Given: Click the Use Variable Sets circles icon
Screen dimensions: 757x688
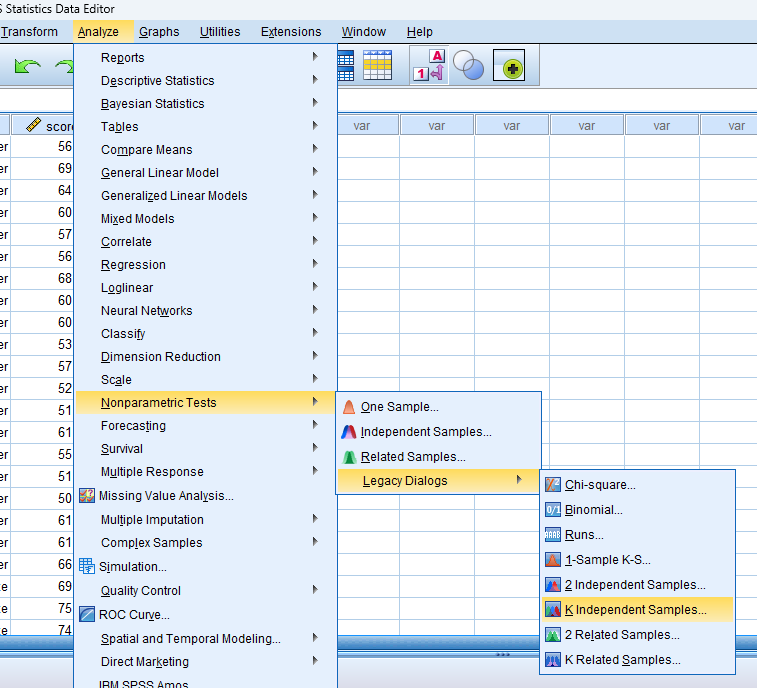Looking at the screenshot, I should (x=468, y=66).
